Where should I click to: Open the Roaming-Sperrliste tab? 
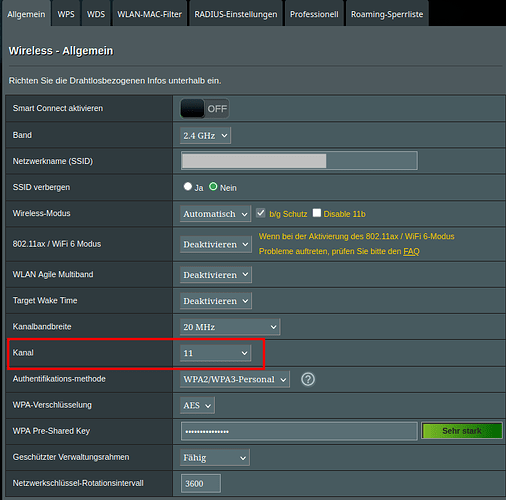(x=387, y=14)
